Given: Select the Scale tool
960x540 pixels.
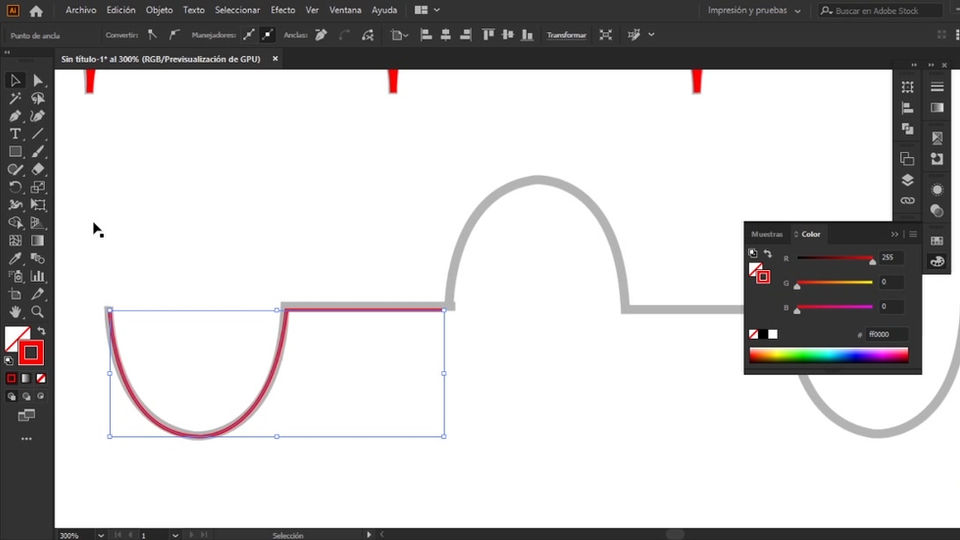Looking at the screenshot, I should [38, 187].
